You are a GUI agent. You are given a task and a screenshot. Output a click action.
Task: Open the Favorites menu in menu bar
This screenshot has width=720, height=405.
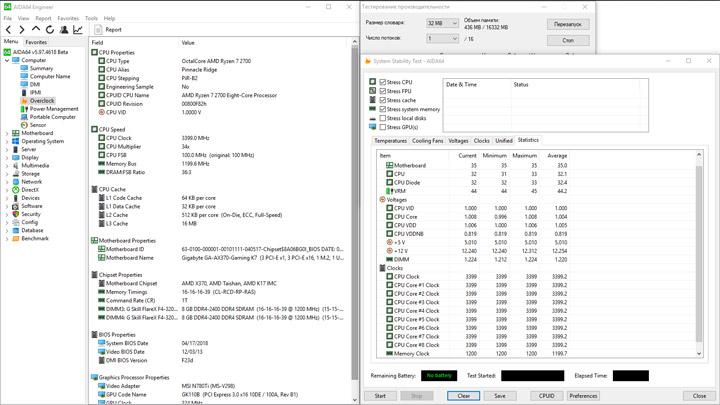pos(68,18)
